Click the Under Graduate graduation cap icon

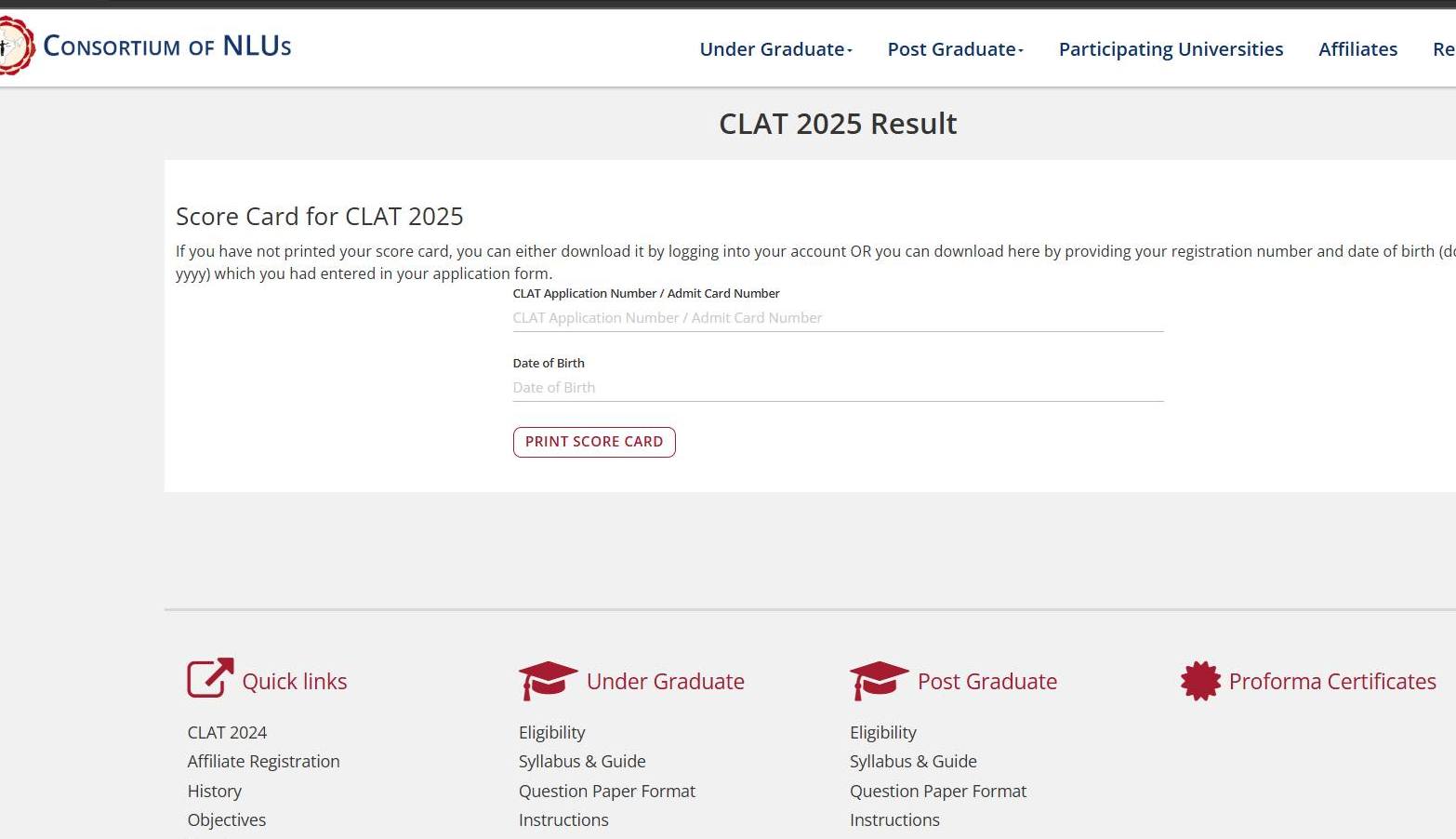[548, 680]
